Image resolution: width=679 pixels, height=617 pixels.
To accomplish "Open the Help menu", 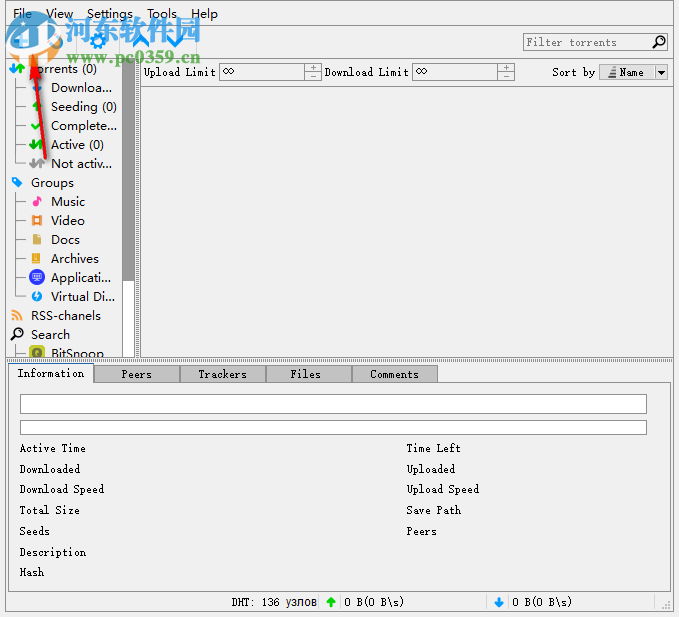I will [204, 14].
